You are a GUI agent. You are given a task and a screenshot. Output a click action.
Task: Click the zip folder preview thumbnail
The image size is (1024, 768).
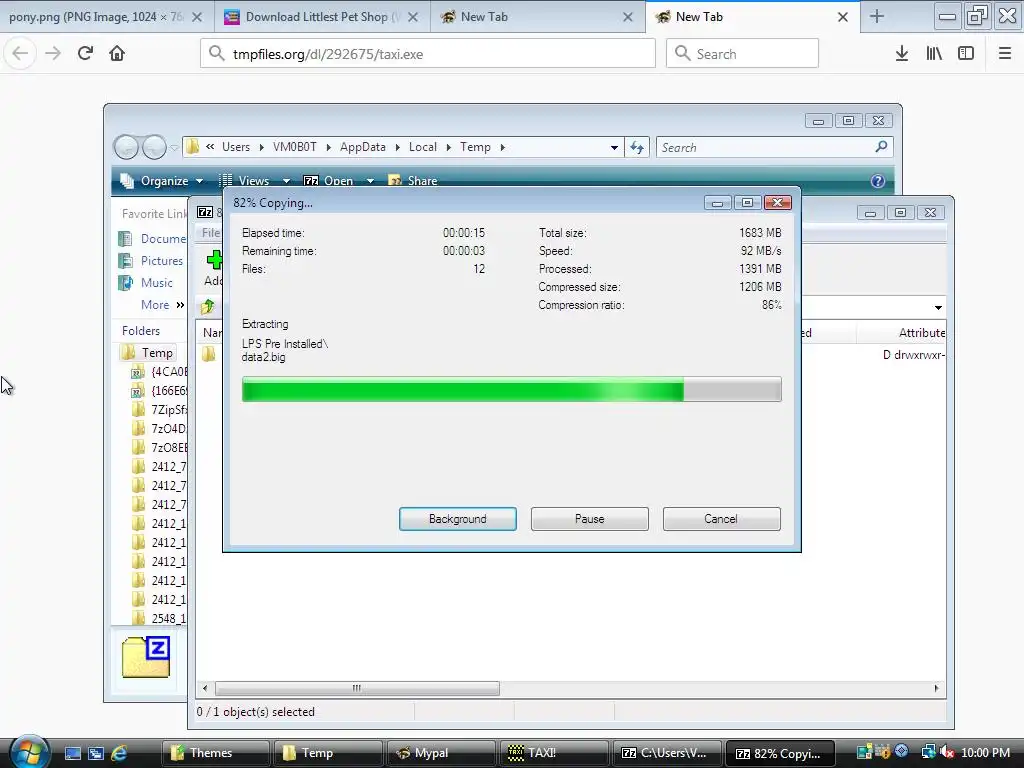pos(146,656)
